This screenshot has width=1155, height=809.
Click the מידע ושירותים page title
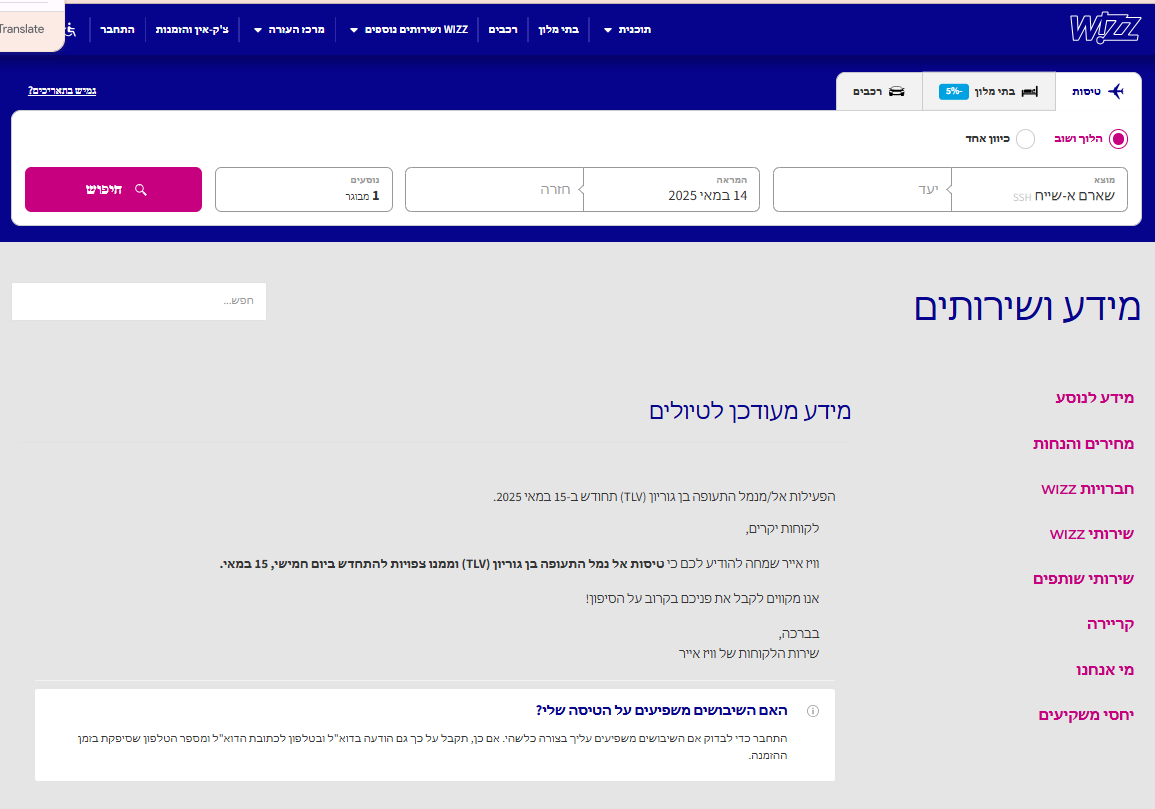1027,307
